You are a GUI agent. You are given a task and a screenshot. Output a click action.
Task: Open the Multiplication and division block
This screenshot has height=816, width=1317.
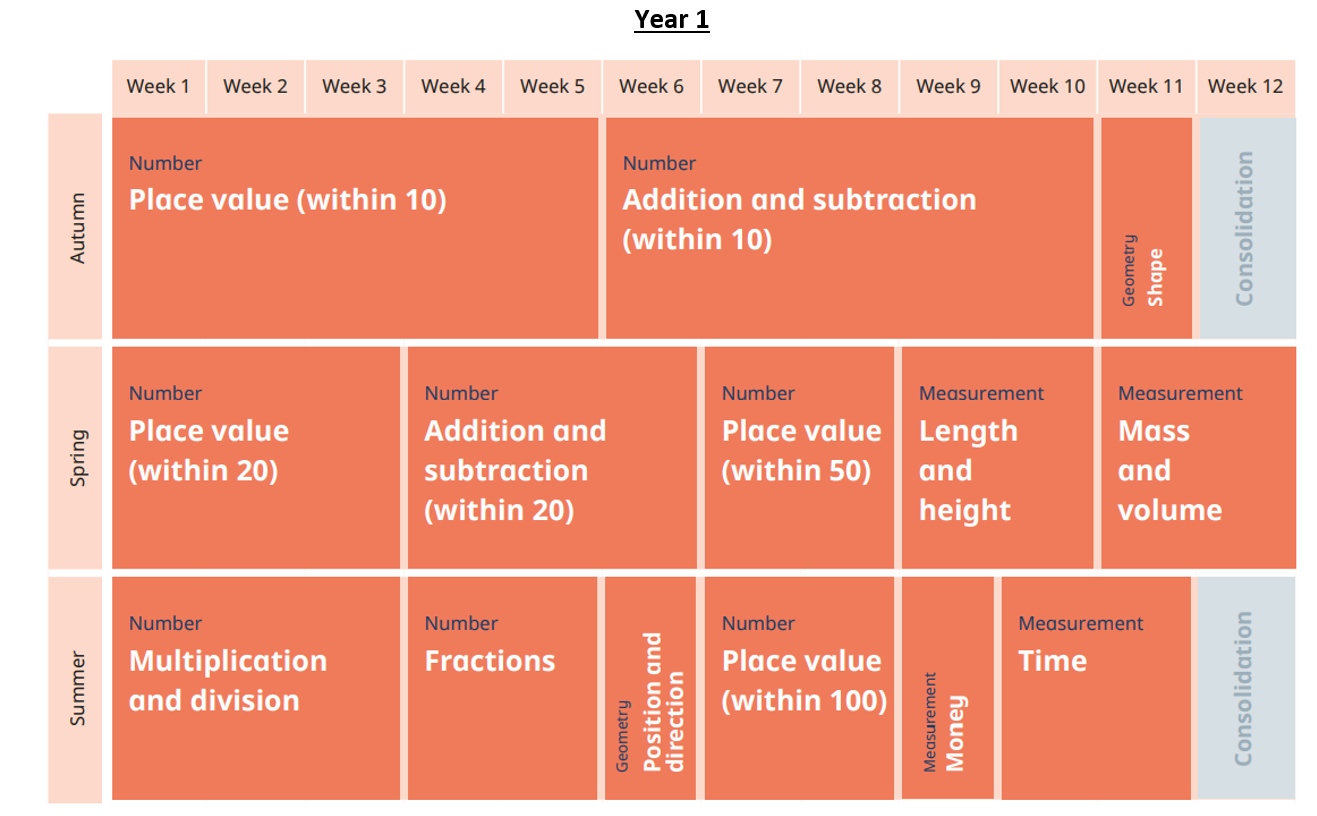(256, 688)
